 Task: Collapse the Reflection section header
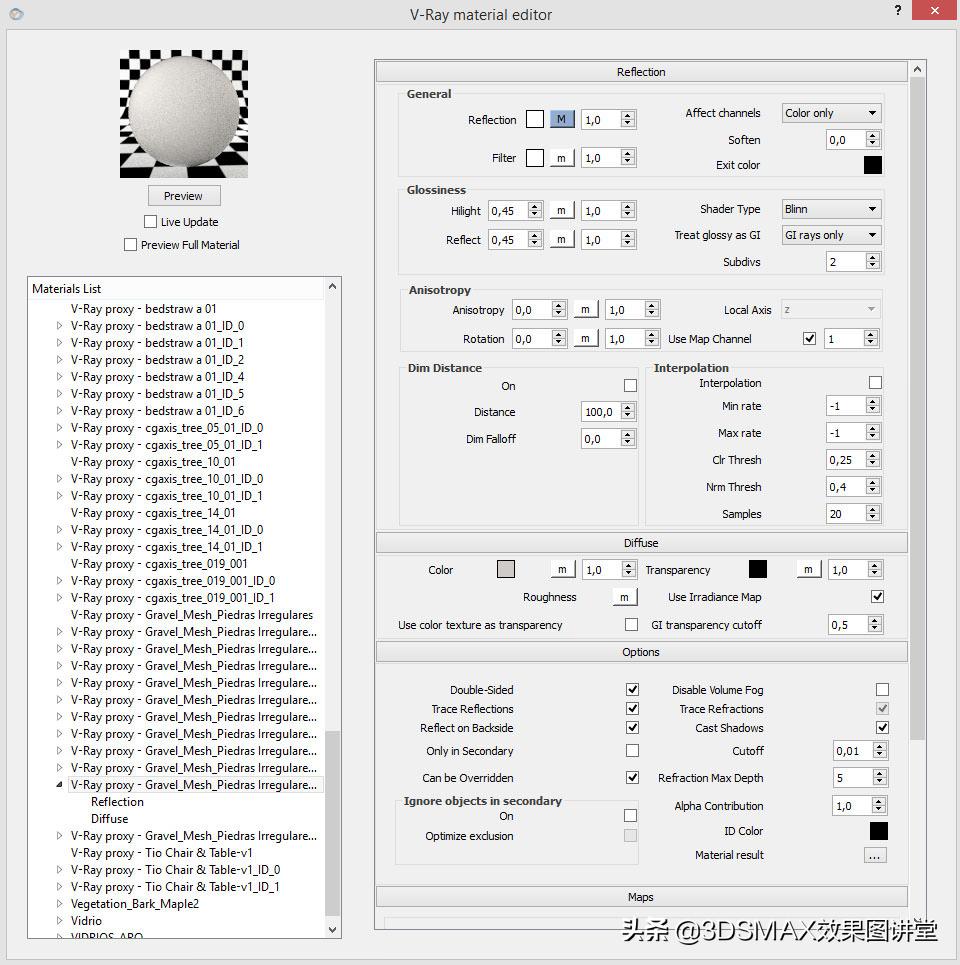click(641, 72)
